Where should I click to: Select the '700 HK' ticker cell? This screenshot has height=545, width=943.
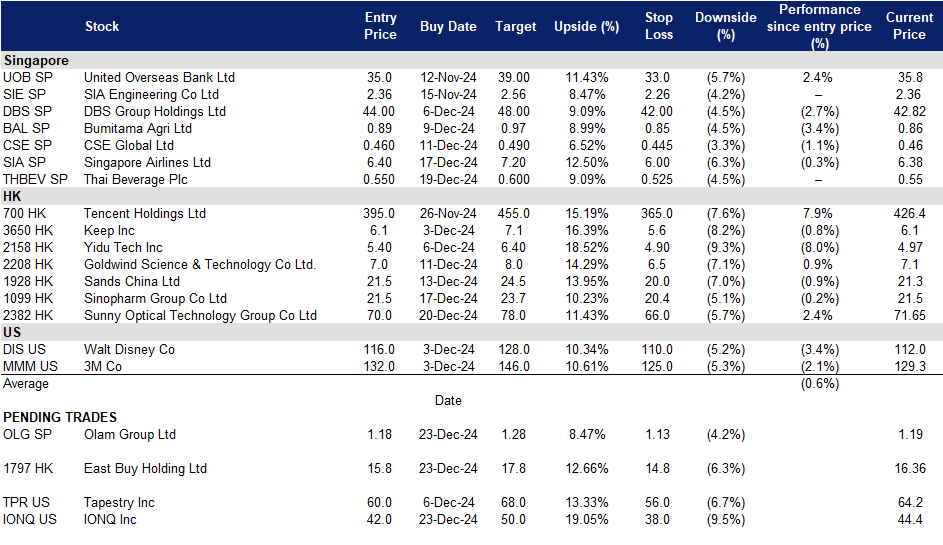tap(25, 214)
